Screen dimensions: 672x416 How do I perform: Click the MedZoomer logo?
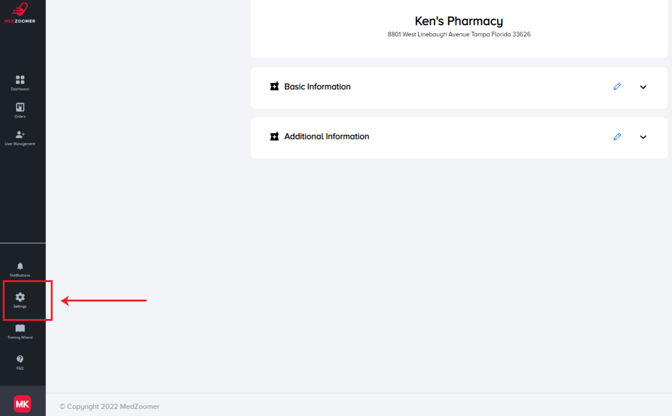click(x=20, y=13)
